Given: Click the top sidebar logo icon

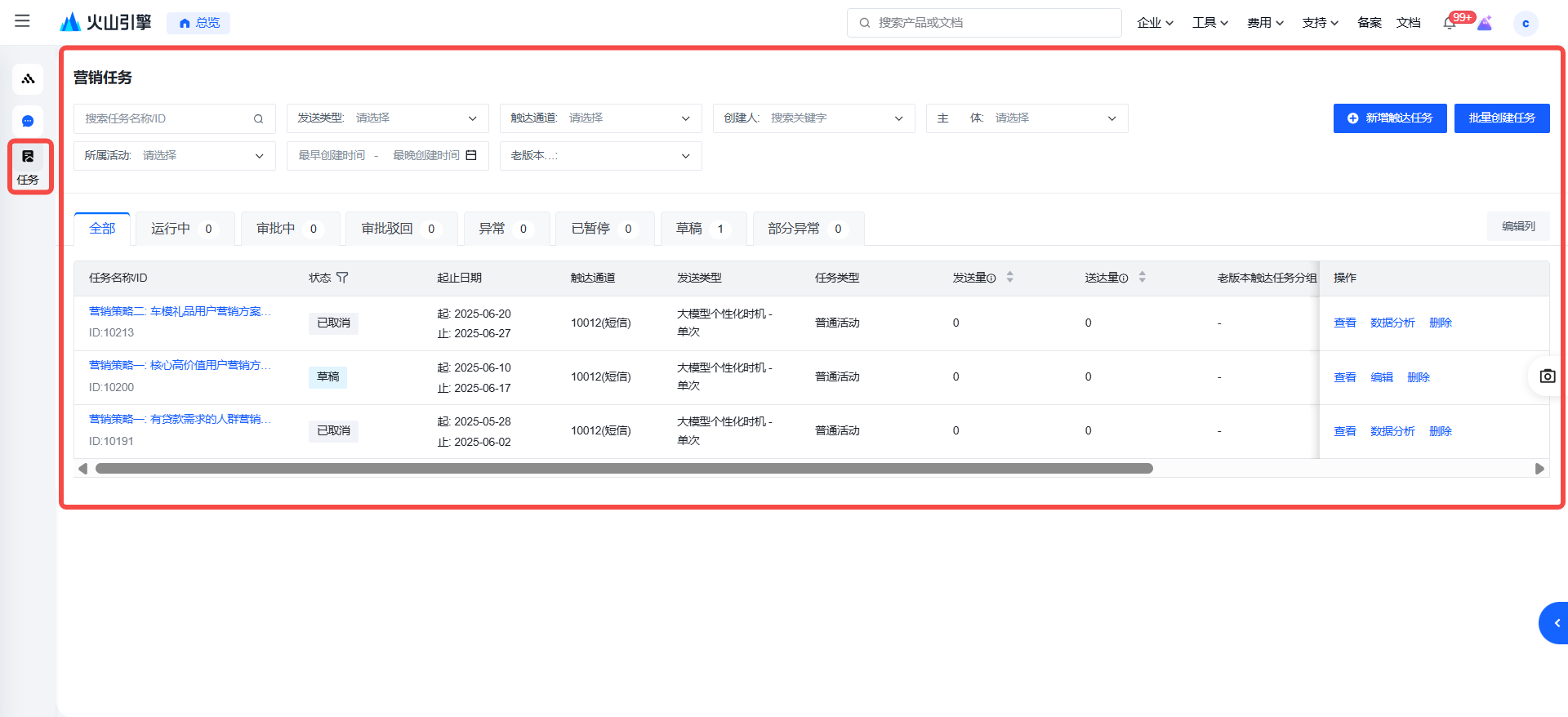Looking at the screenshot, I should (x=28, y=79).
